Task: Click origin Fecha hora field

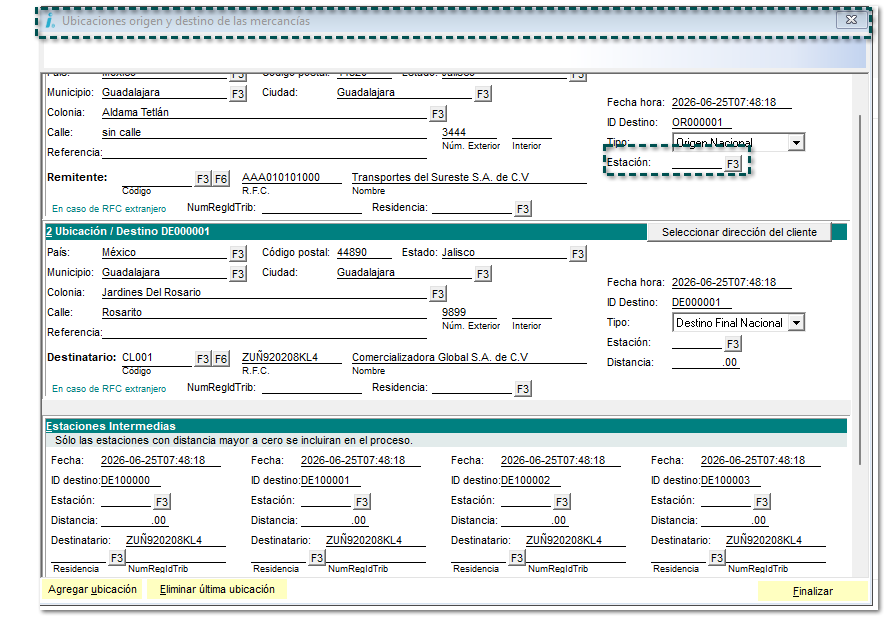Action: (x=731, y=102)
